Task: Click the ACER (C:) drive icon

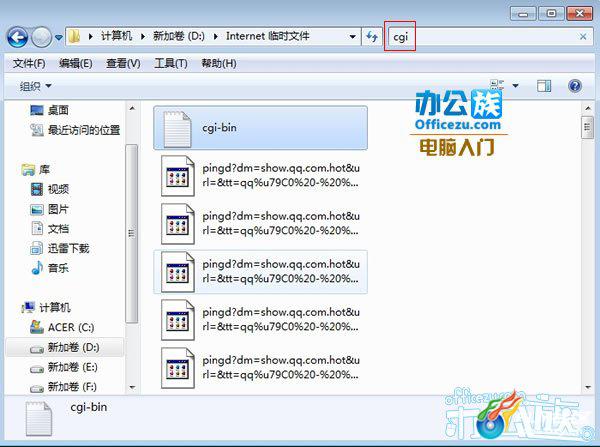Action: pyautogui.click(x=37, y=327)
